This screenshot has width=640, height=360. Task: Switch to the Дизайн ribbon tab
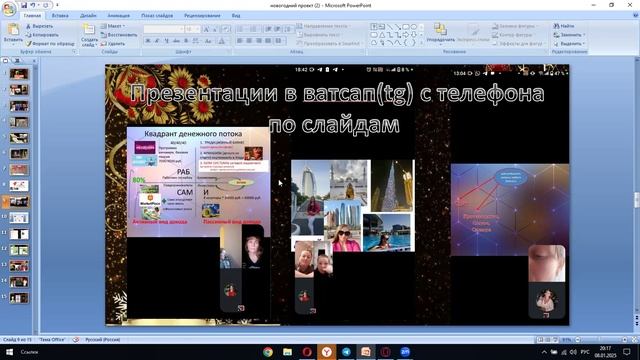[88, 16]
